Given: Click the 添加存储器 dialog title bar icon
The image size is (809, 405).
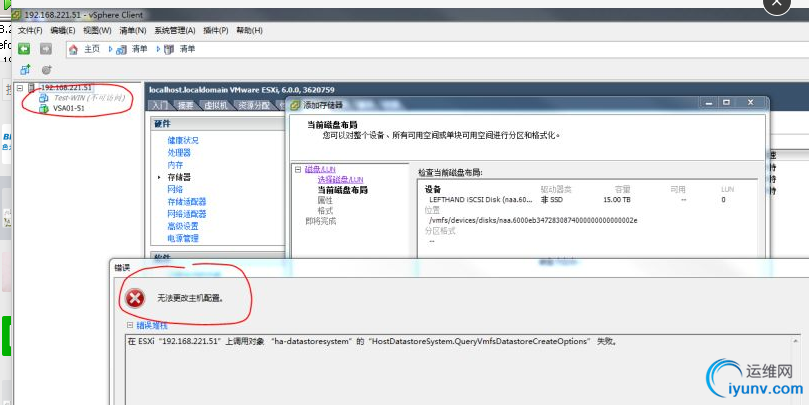Looking at the screenshot, I should [x=296, y=105].
